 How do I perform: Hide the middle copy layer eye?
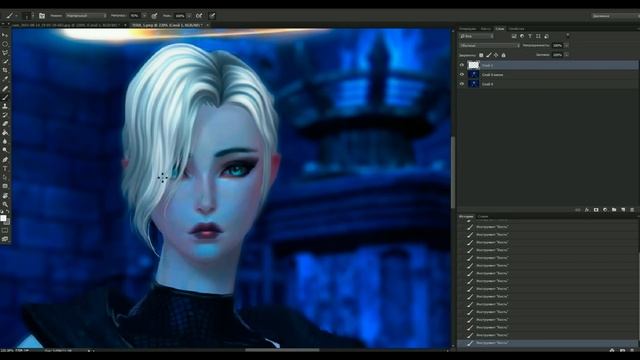[x=462, y=75]
